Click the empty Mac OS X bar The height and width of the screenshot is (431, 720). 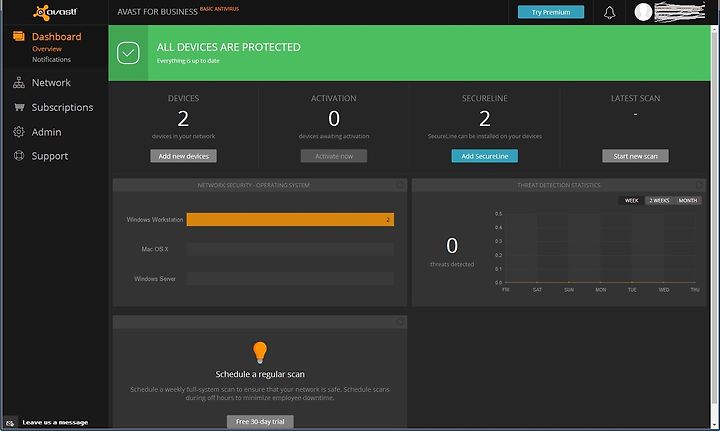[290, 249]
